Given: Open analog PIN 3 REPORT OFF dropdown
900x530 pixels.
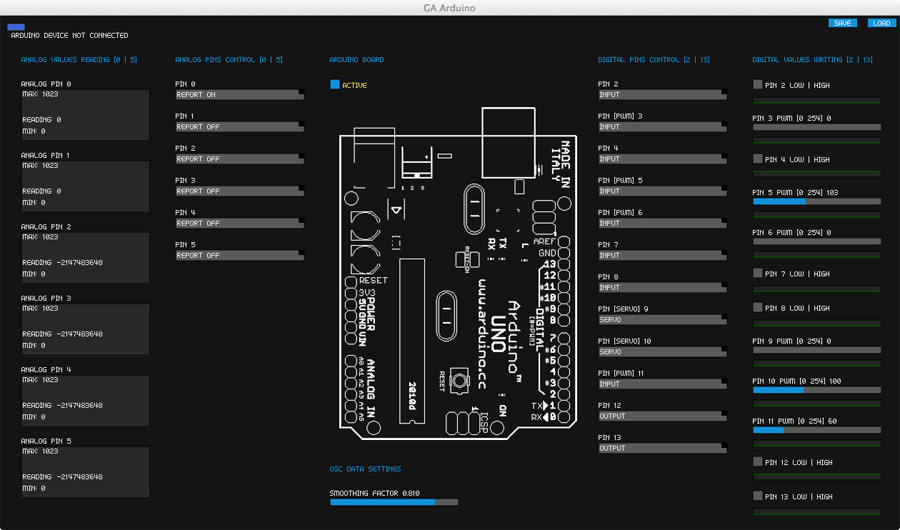Looking at the screenshot, I should point(240,191).
